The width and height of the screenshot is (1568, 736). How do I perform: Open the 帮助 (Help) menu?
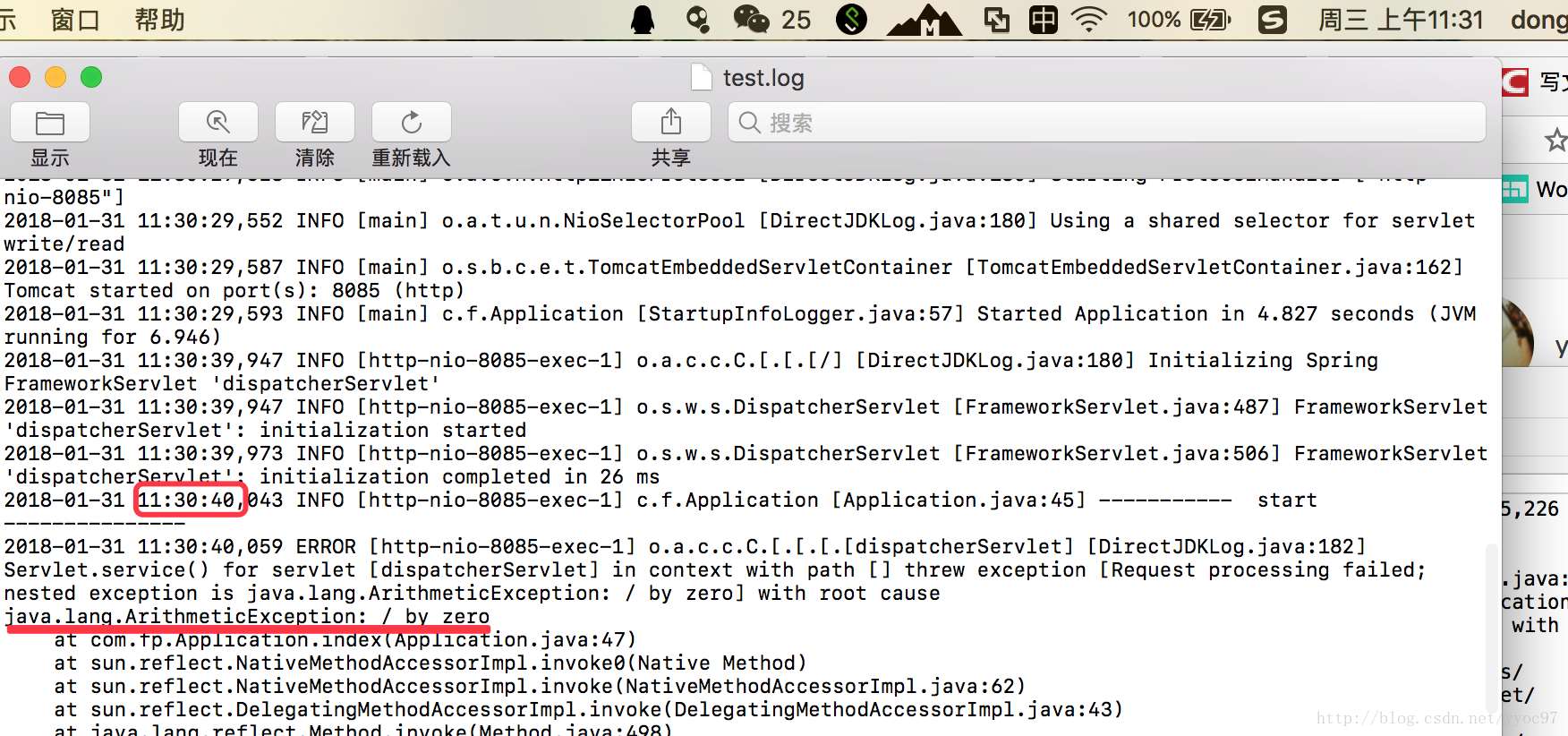point(159,20)
